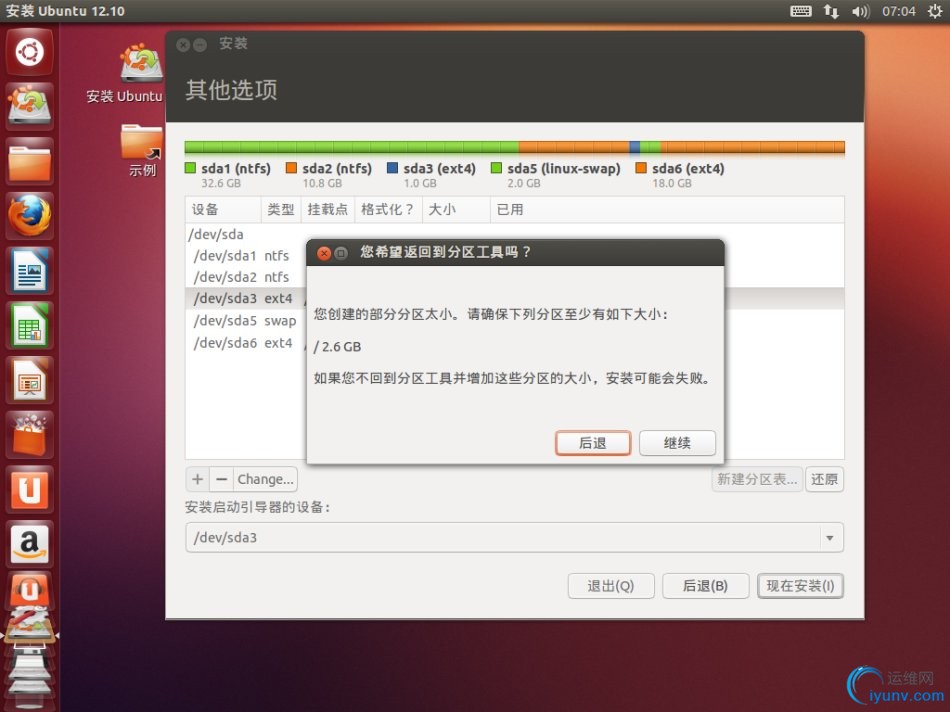The width and height of the screenshot is (950, 712).
Task: Click the Install Ubuntu launcher icon
Action: click(29, 106)
